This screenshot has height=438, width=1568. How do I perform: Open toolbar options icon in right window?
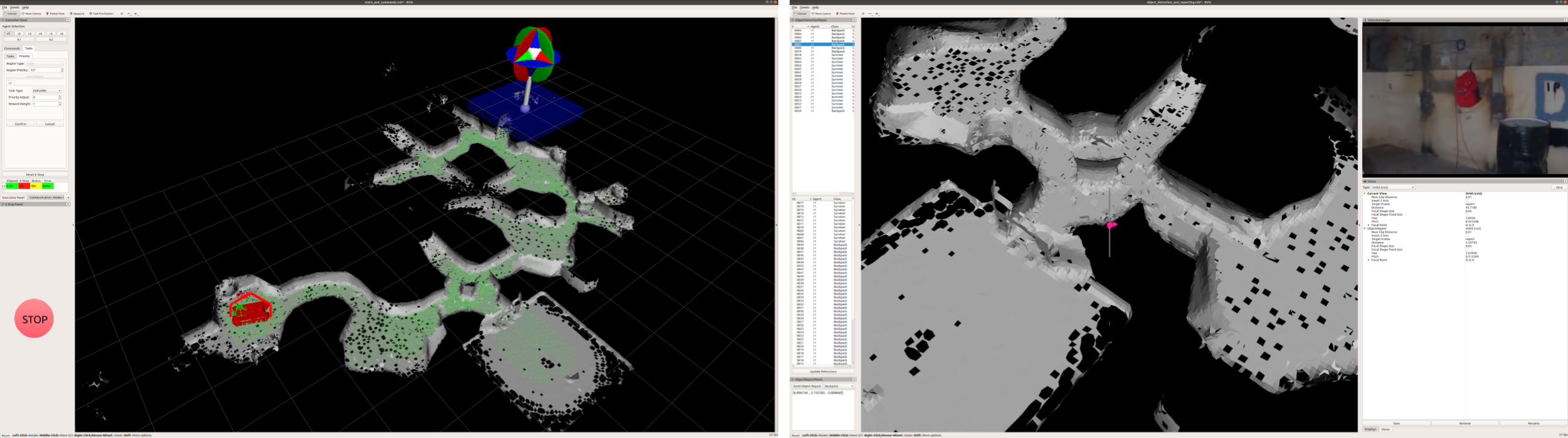click(877, 13)
